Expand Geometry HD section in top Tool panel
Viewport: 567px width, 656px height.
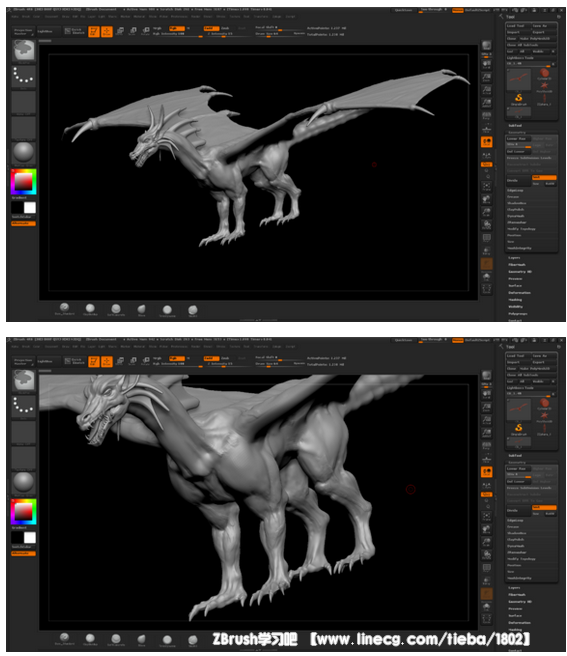(519, 272)
